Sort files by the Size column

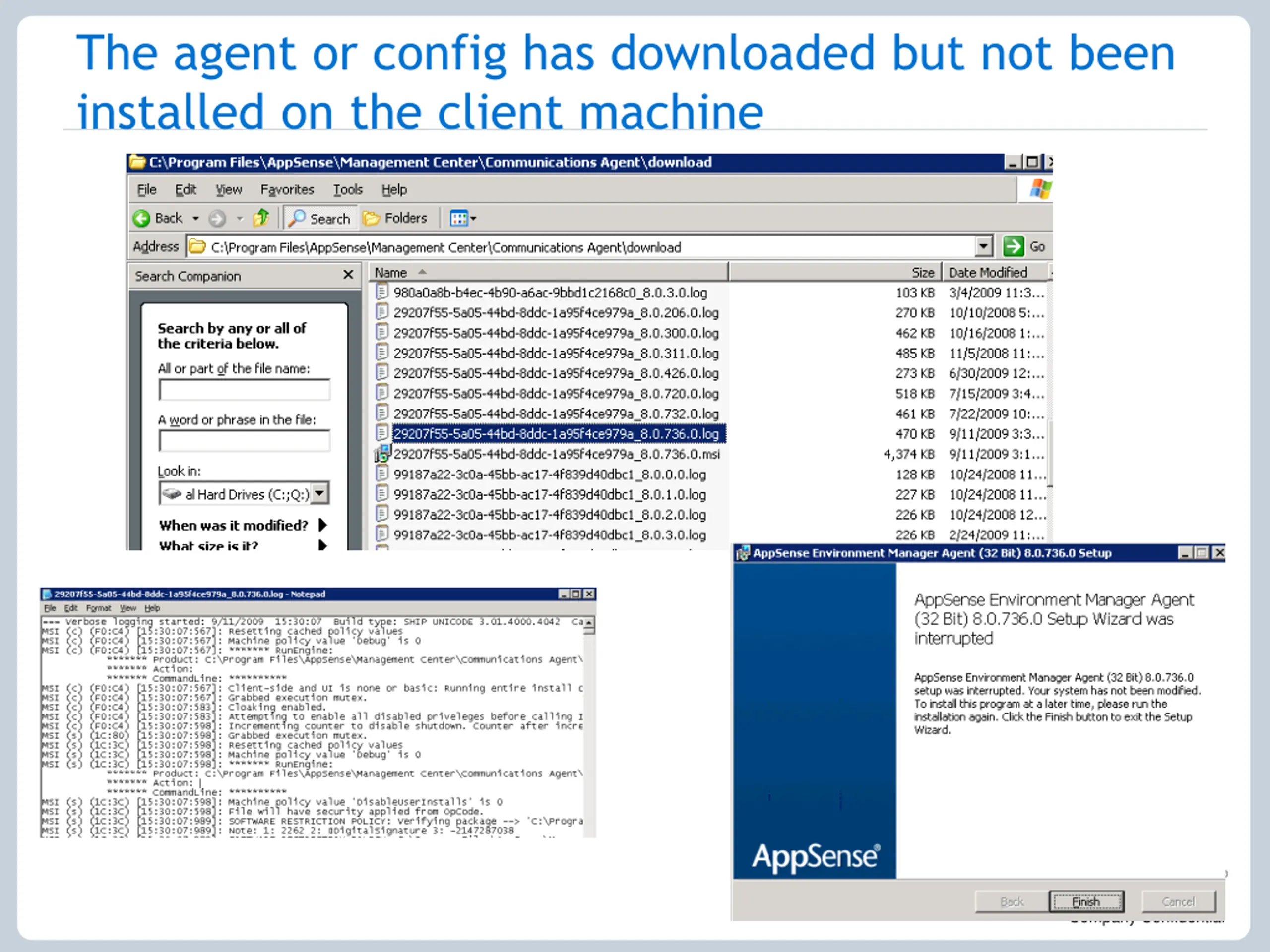[835, 273]
